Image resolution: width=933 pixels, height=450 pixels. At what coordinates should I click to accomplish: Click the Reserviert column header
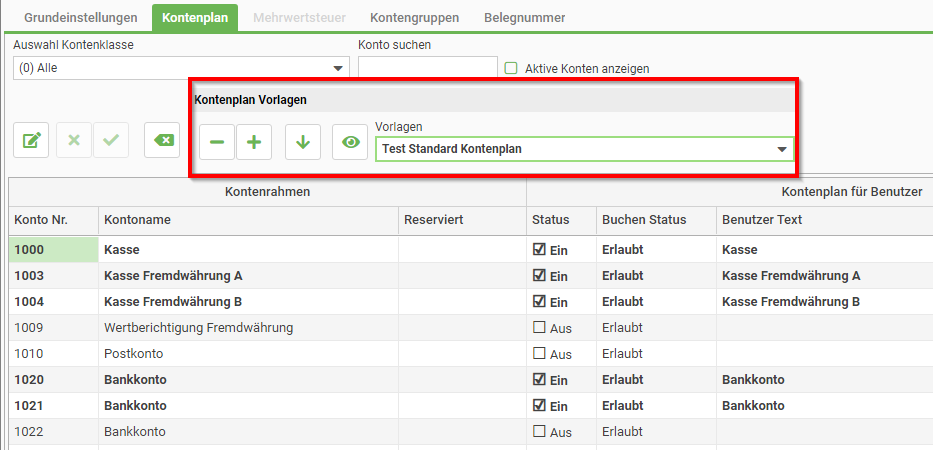[x=462, y=220]
